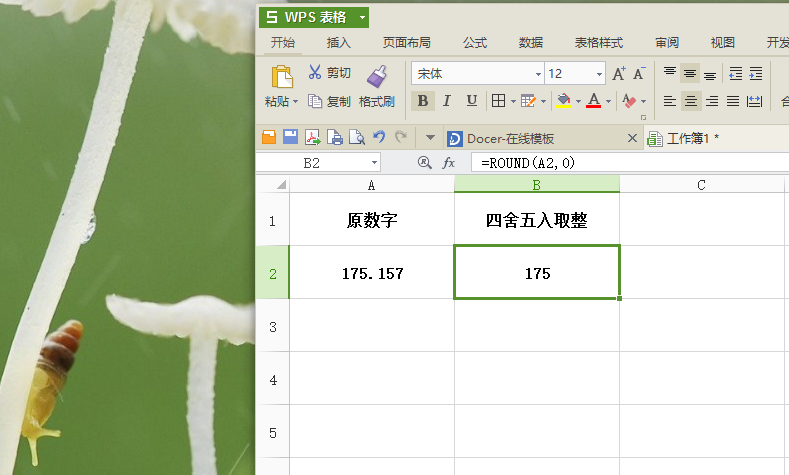Viewport: 789px width, 475px height.
Task: Open file with the orange folder icon
Action: [269, 137]
